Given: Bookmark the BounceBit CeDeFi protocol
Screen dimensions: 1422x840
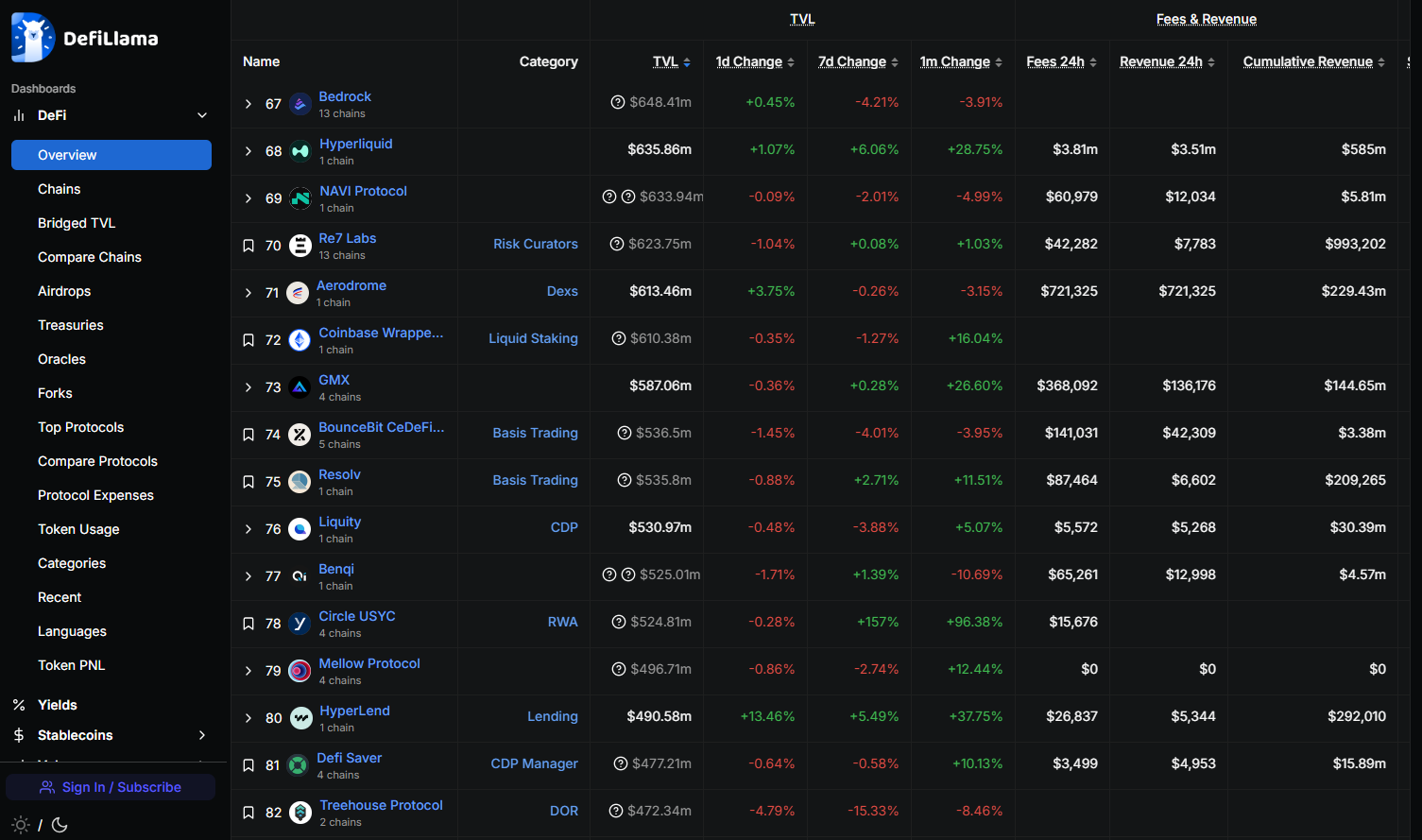Looking at the screenshot, I should coord(248,435).
